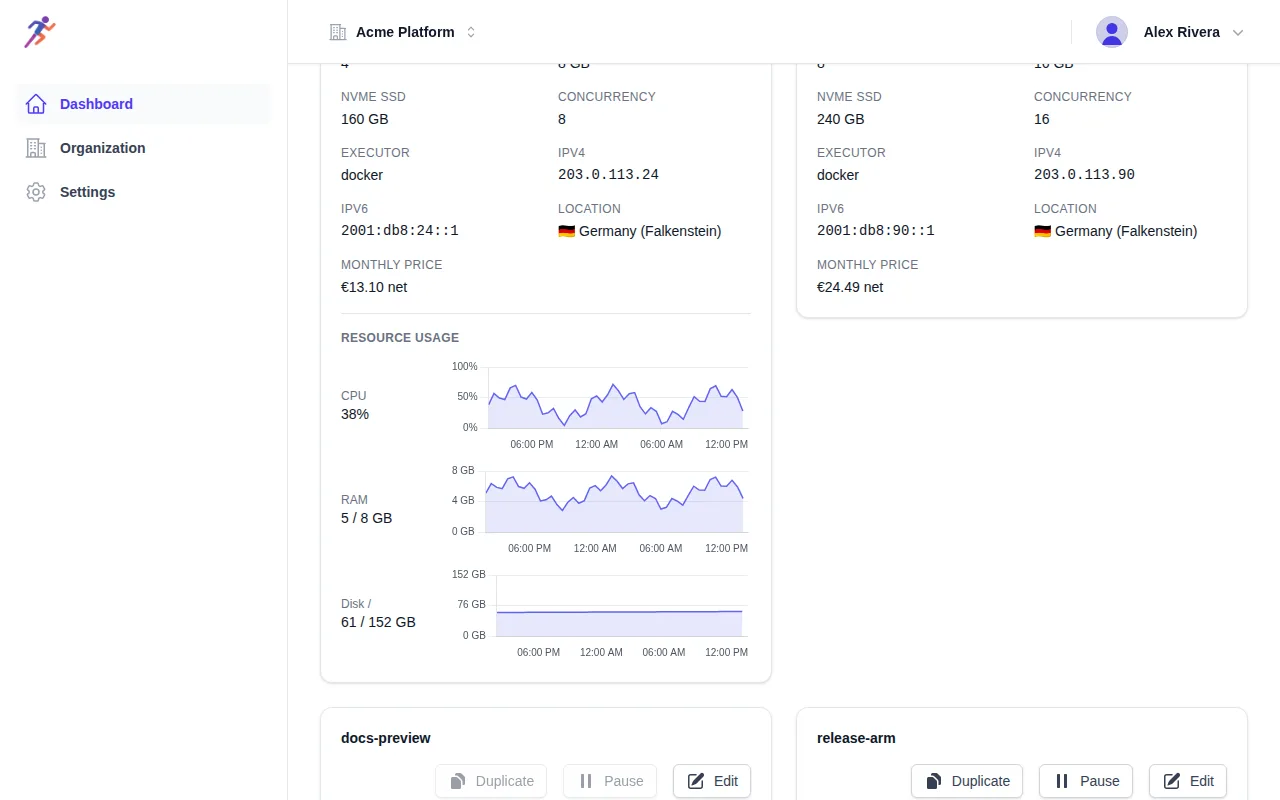Image resolution: width=1280 pixels, height=800 pixels.
Task: Click the Resource Usage heading
Action: (x=400, y=338)
